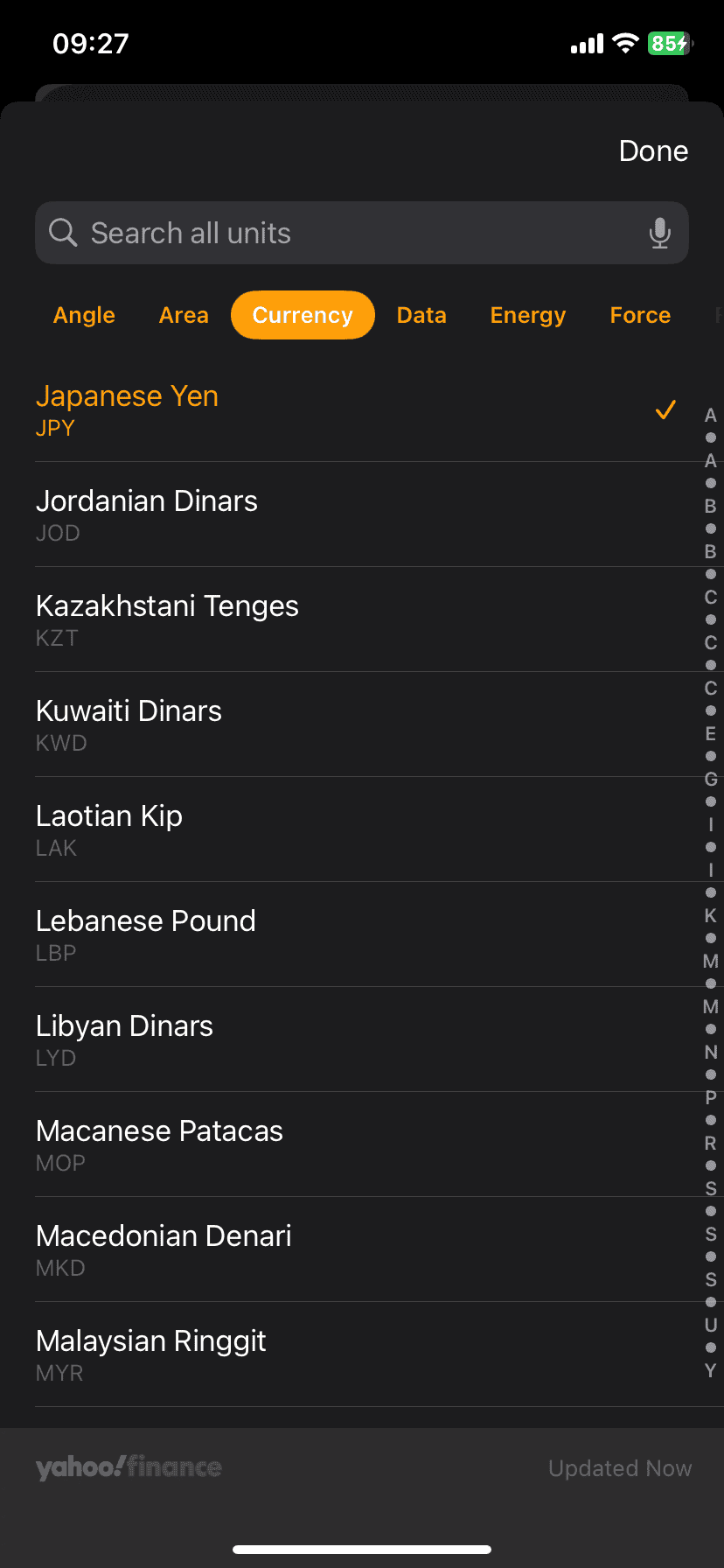Viewport: 724px width, 1568px height.
Task: Tap the Updated Now status text
Action: (620, 1468)
